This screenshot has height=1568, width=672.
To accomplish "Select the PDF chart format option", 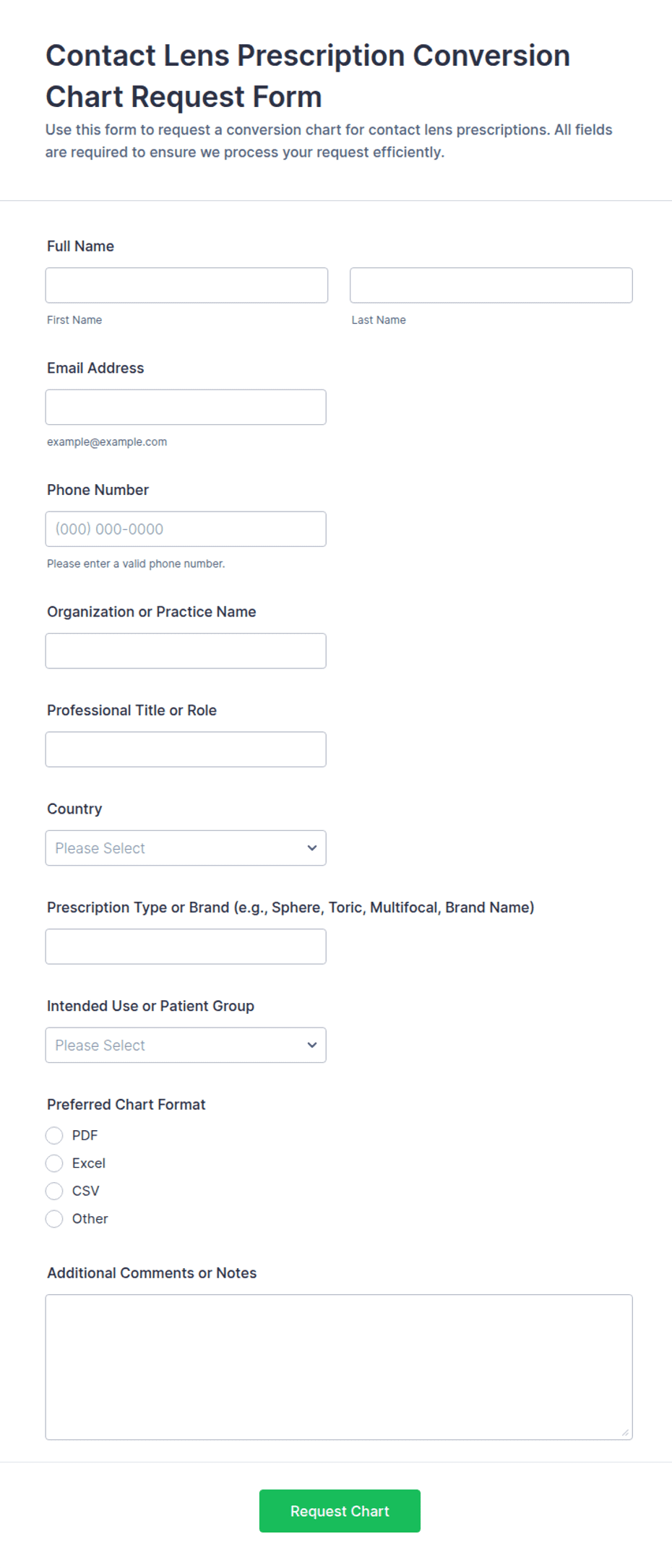I will coord(54,1135).
